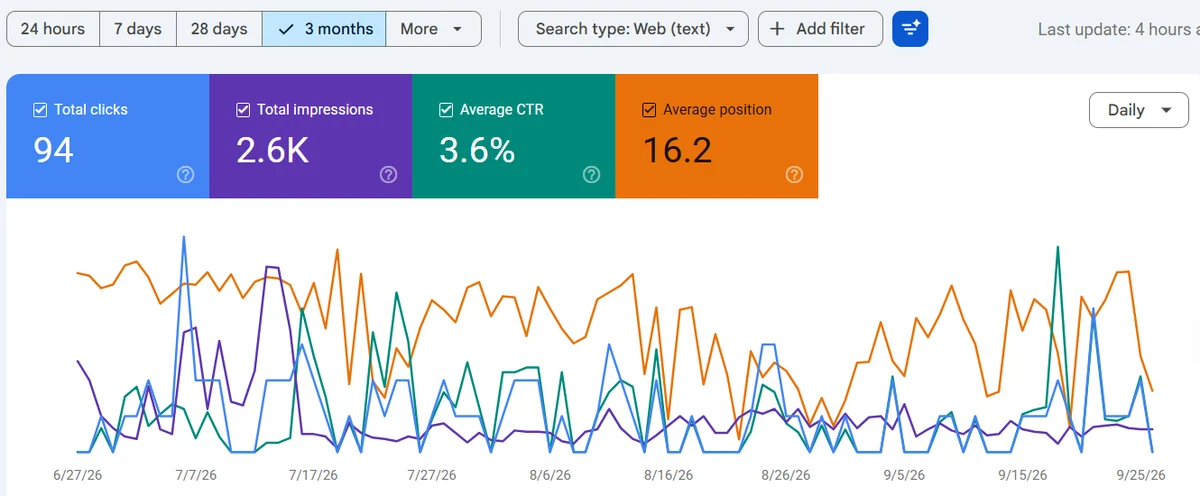Open the blue filter sparkle icon button

[x=910, y=29]
